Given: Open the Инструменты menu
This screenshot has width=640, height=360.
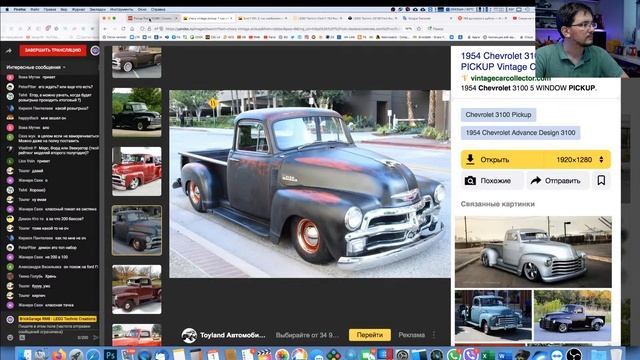Looking at the screenshot, I should coord(121,9).
